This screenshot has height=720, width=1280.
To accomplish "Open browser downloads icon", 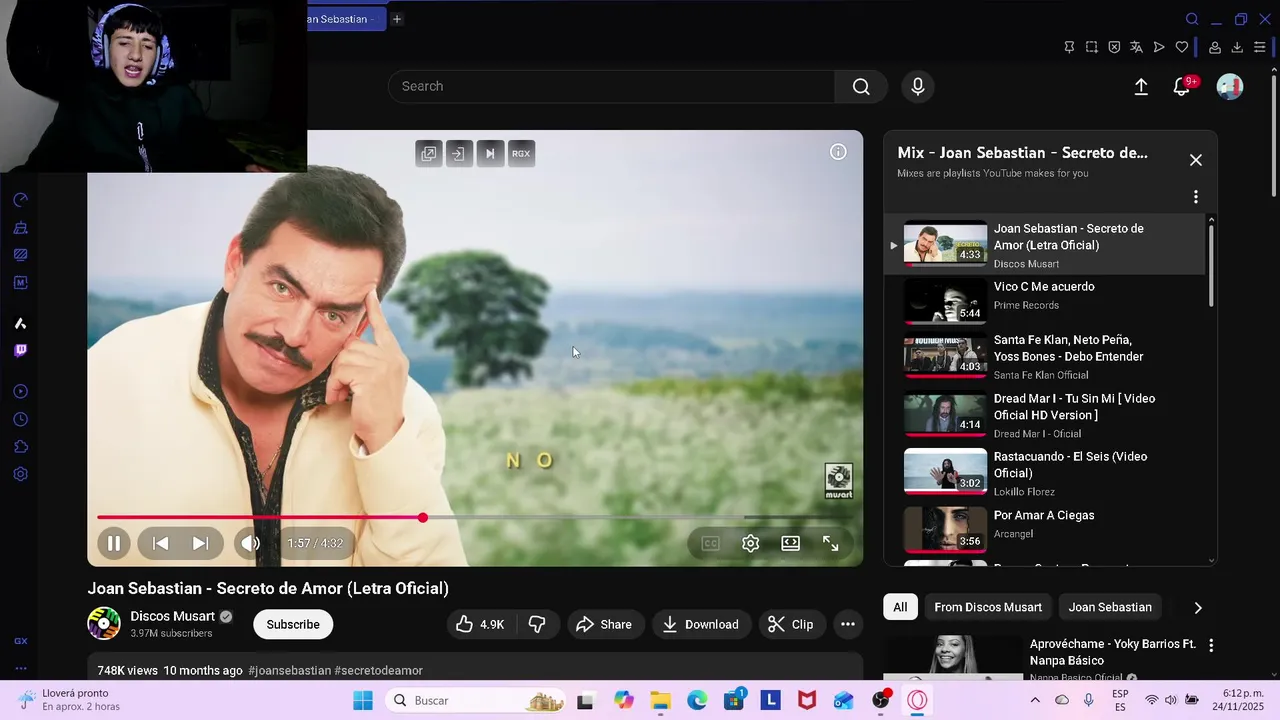I will [x=1237, y=47].
